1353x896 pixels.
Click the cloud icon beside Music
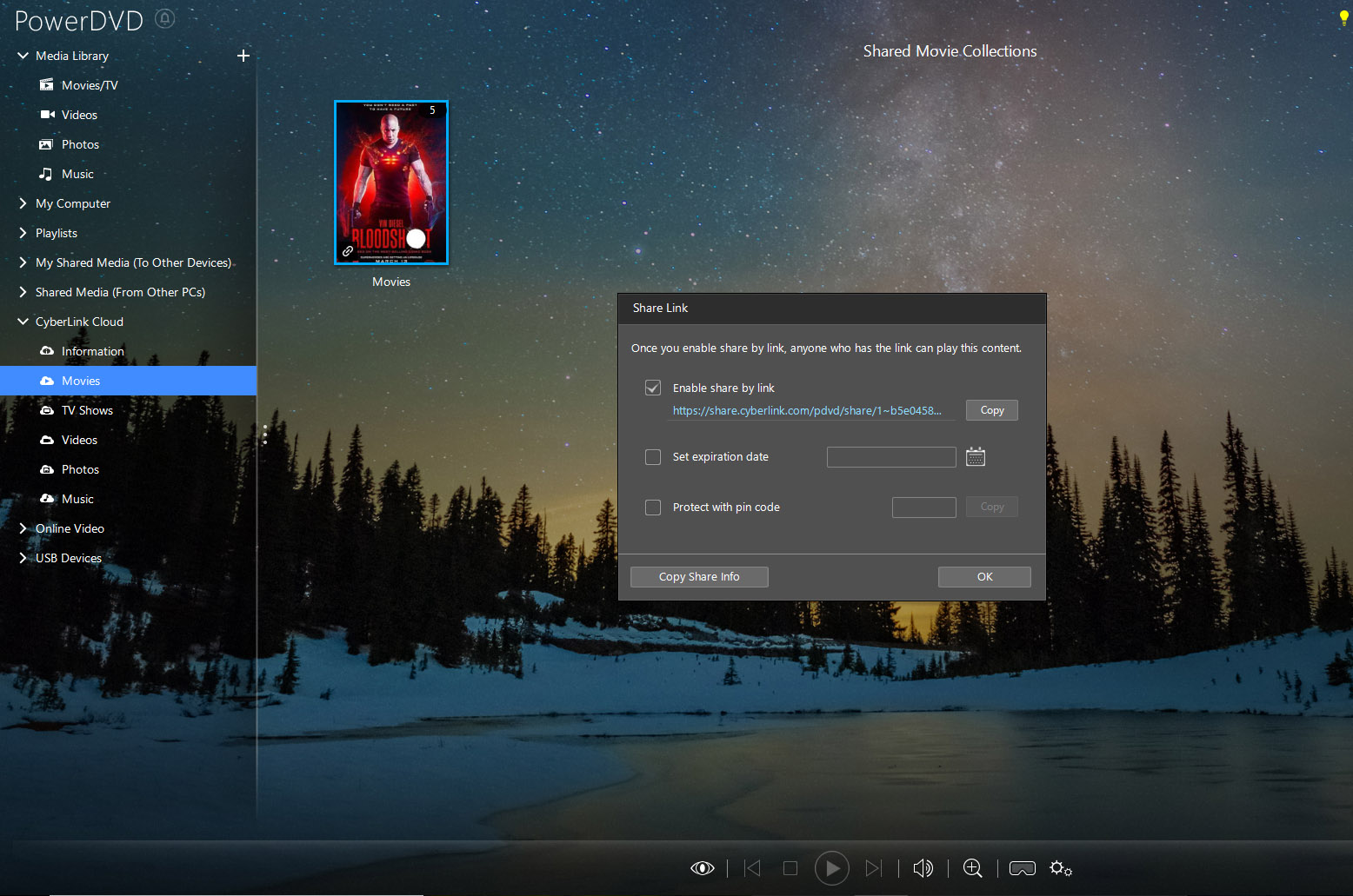tap(47, 499)
